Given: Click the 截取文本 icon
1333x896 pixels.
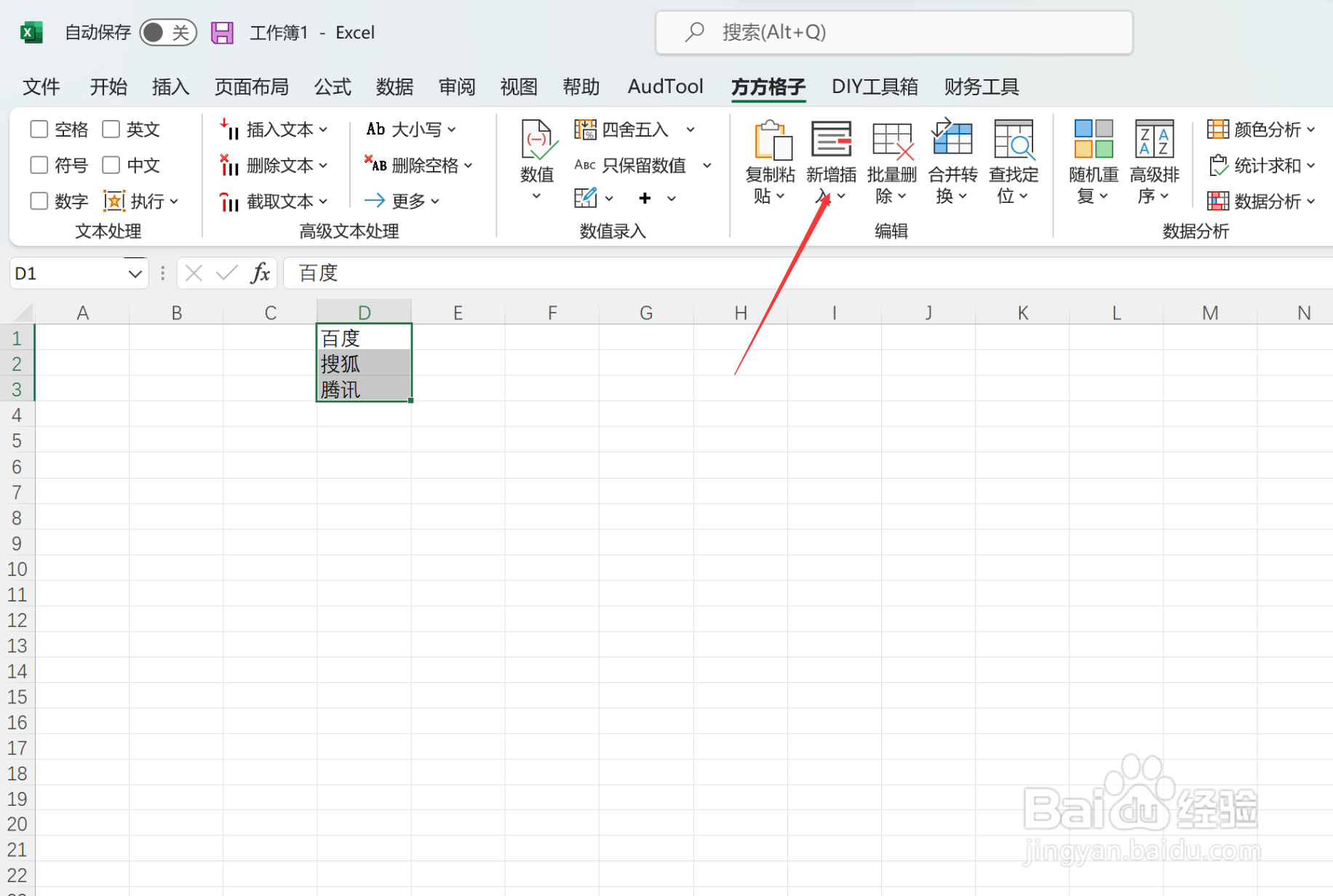Looking at the screenshot, I should [229, 201].
